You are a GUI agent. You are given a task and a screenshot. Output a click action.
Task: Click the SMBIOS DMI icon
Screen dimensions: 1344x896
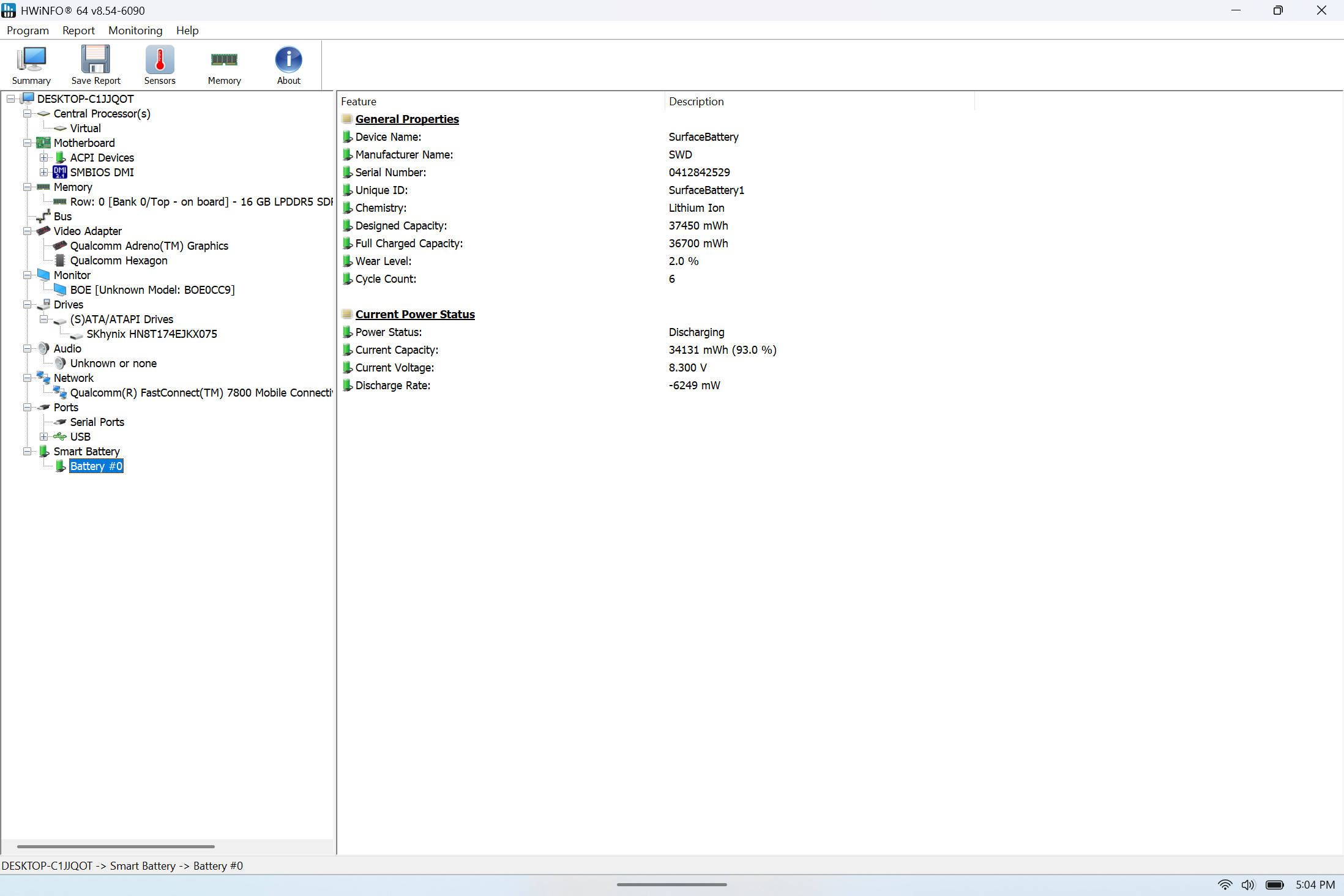(60, 172)
